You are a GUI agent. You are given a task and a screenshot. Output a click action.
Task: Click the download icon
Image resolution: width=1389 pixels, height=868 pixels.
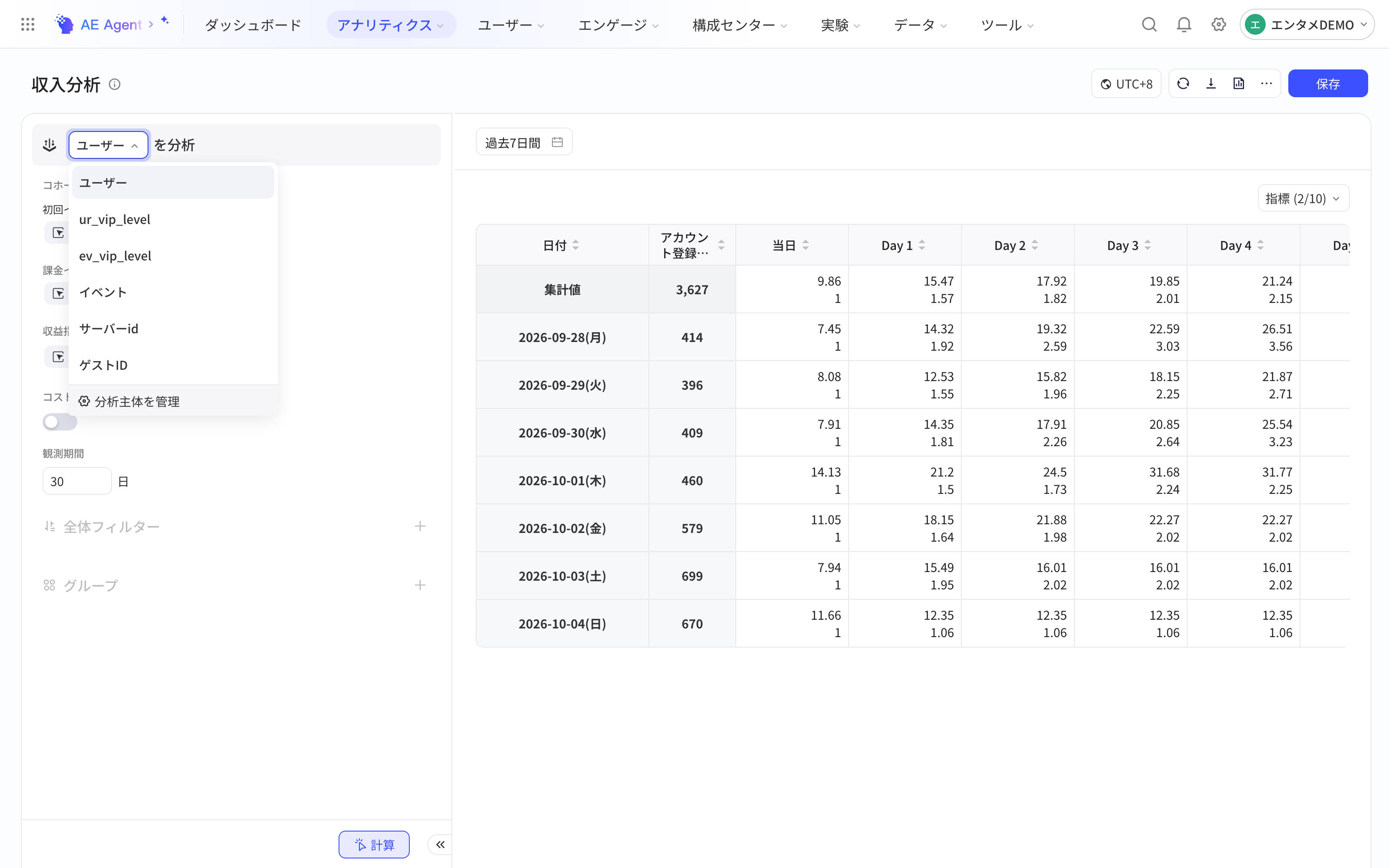(1211, 84)
